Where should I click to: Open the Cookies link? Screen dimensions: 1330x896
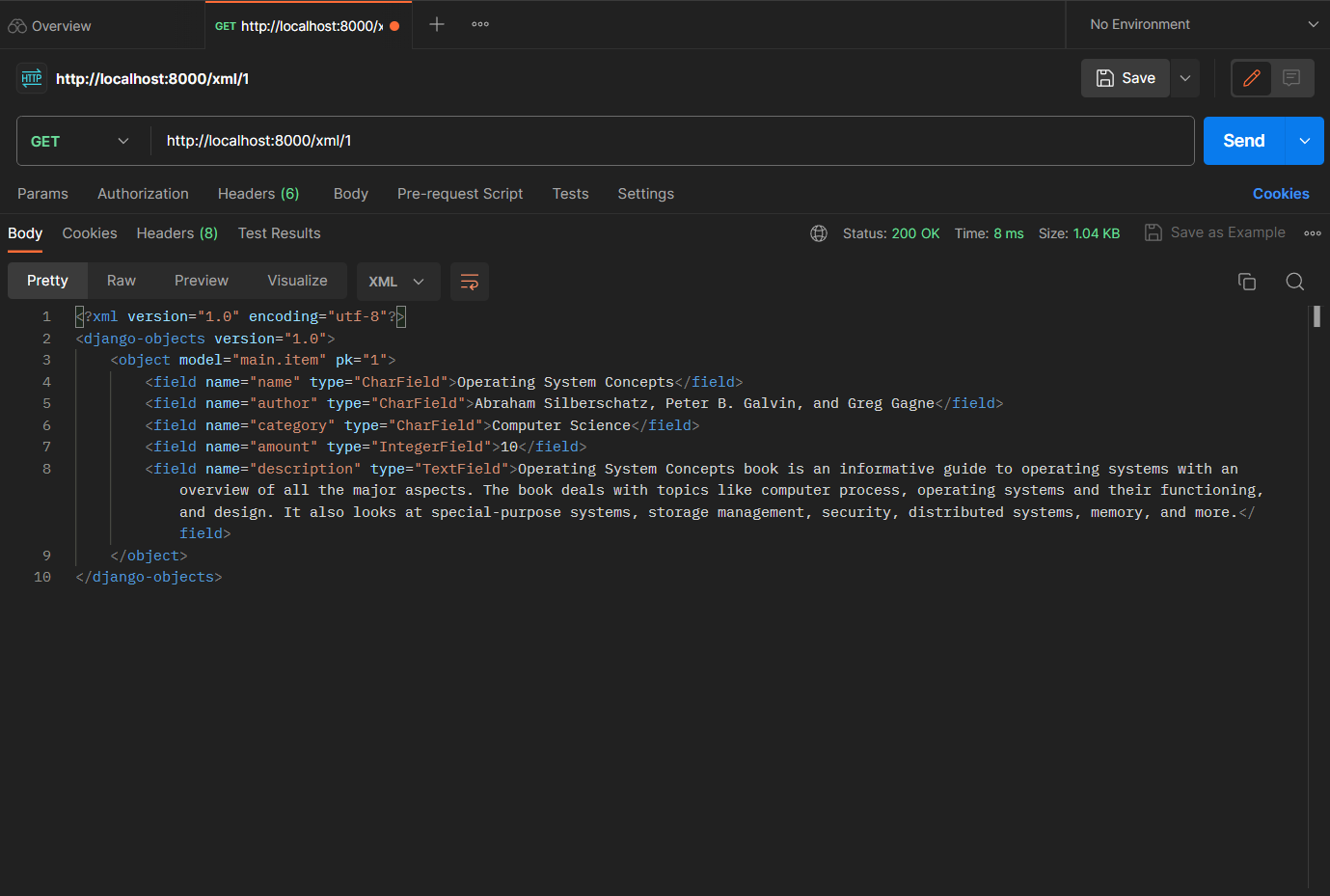click(x=1281, y=194)
